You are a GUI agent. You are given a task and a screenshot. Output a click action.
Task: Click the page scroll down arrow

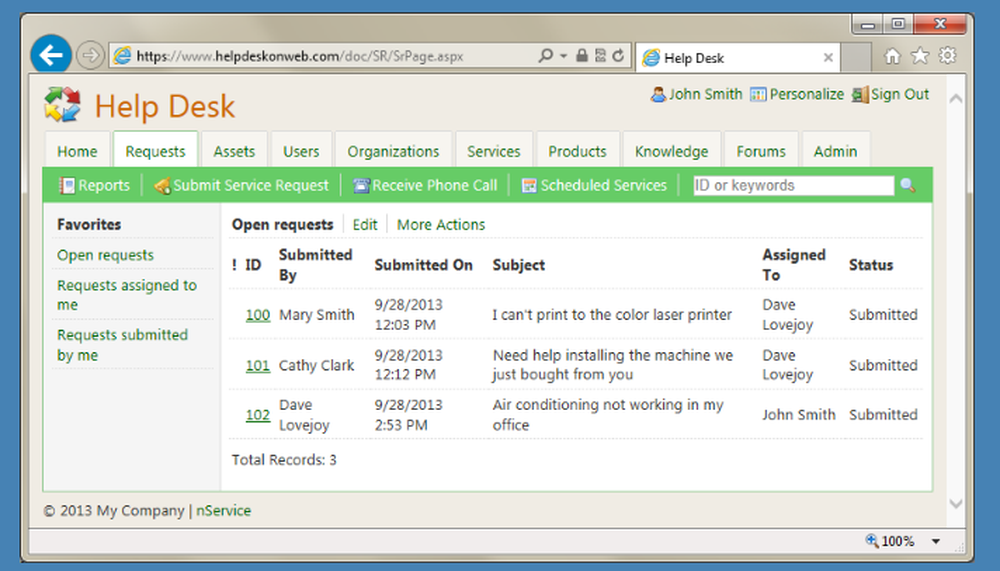[x=955, y=504]
